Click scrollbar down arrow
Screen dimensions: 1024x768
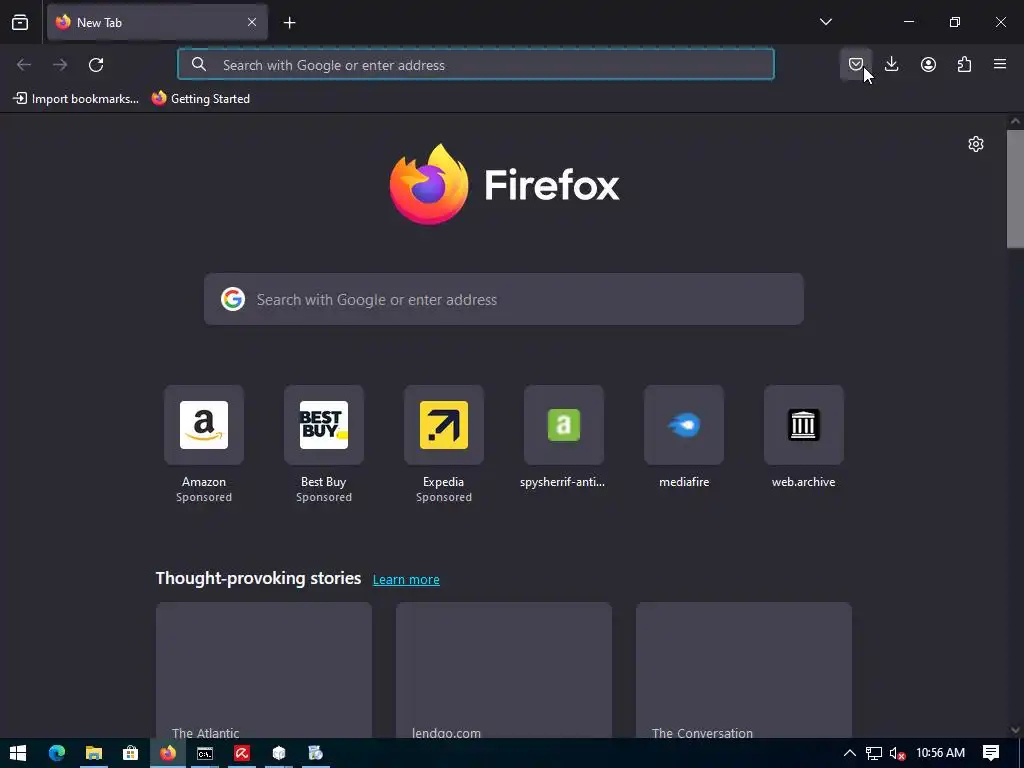(1015, 730)
